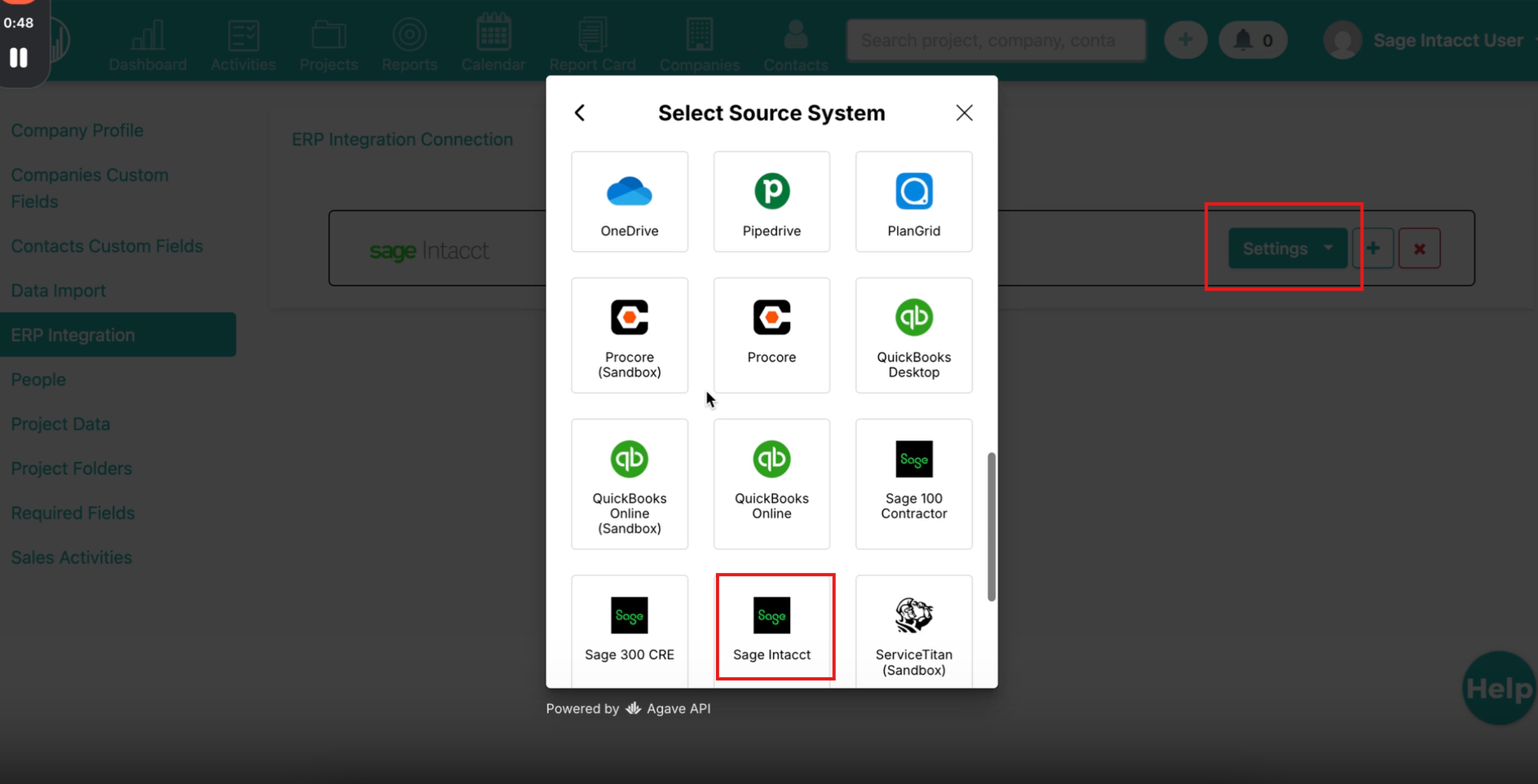
Task: Choose QuickBooks Desktop tile
Action: coord(913,335)
